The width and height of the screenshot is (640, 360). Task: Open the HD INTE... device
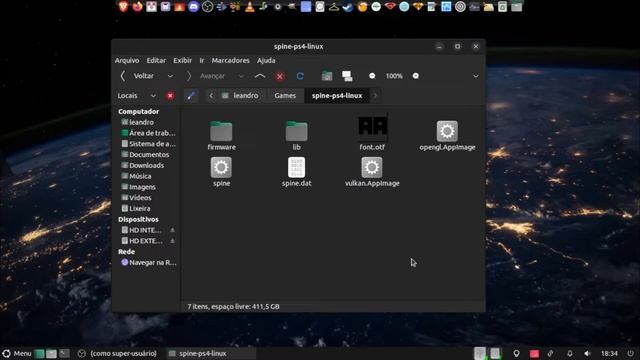point(141,230)
